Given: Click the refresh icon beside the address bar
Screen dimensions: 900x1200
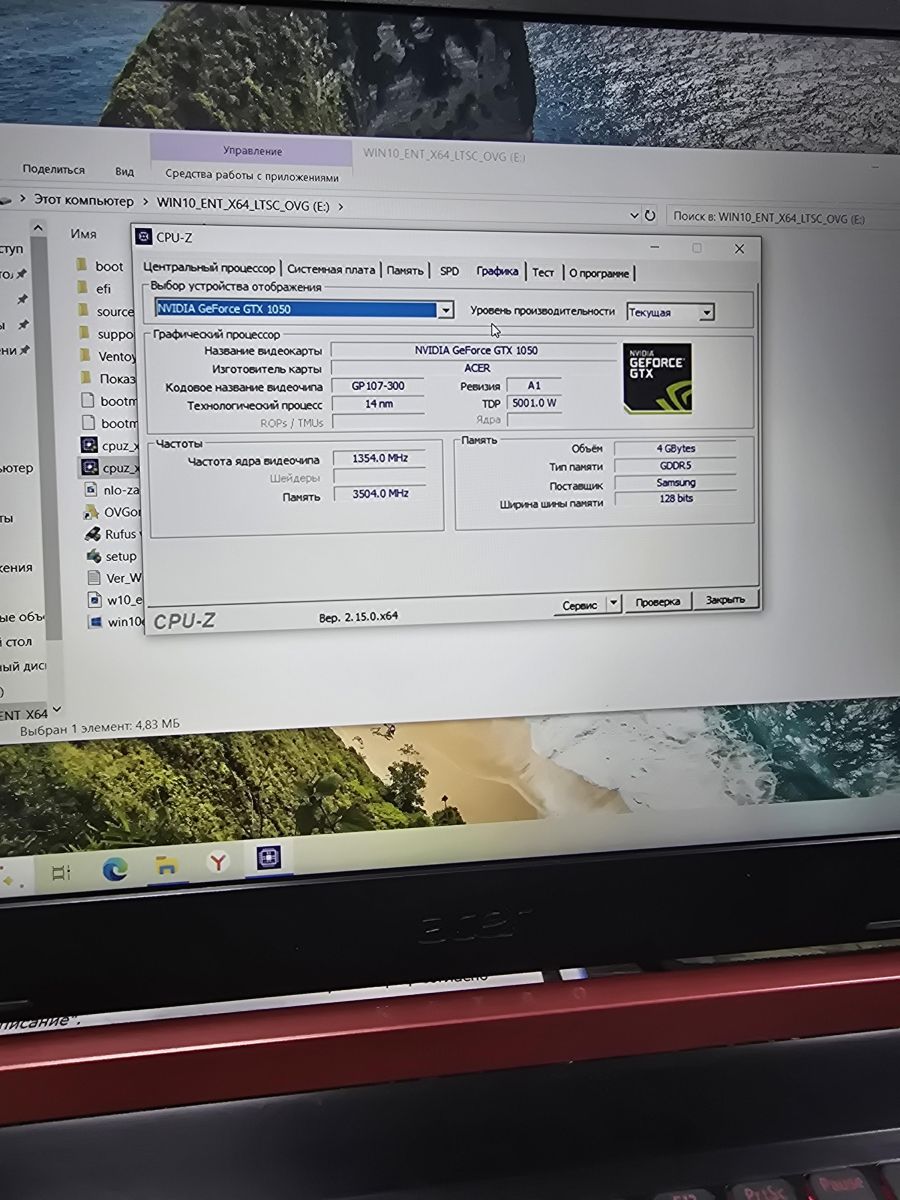Looking at the screenshot, I should tap(650, 215).
